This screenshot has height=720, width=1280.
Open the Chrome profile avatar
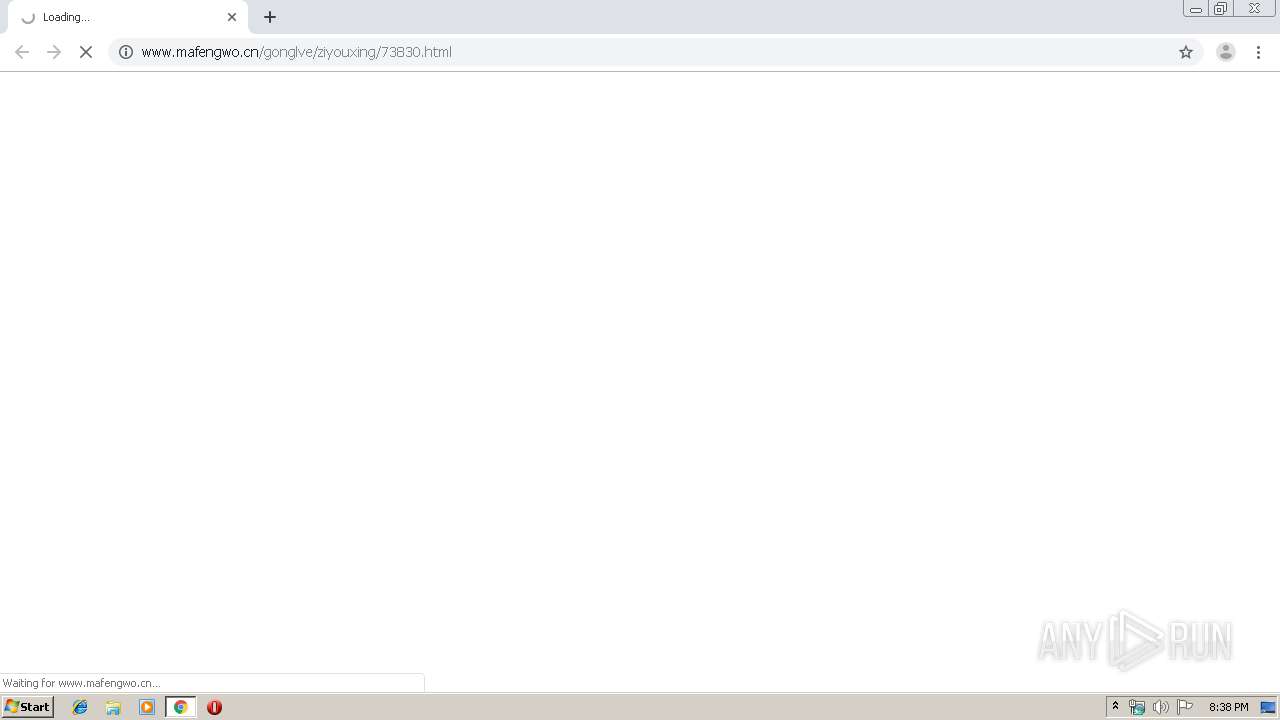[1226, 52]
